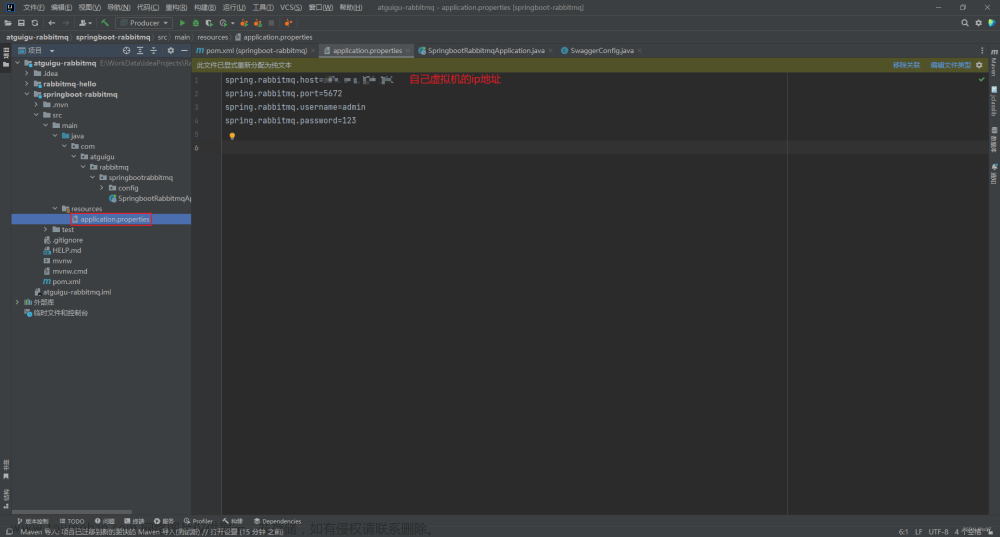
Task: Click the green checkmark inspection indicator
Action: click(x=982, y=80)
